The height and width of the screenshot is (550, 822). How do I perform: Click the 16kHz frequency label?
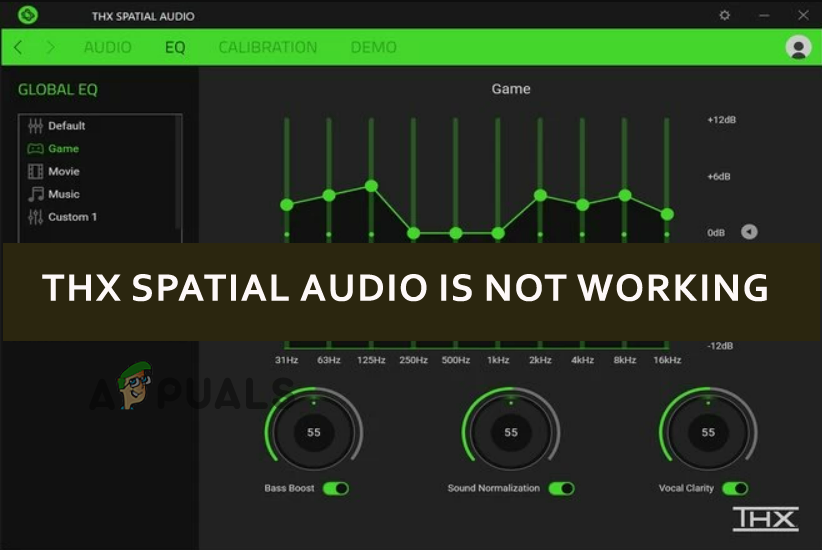coord(667,360)
